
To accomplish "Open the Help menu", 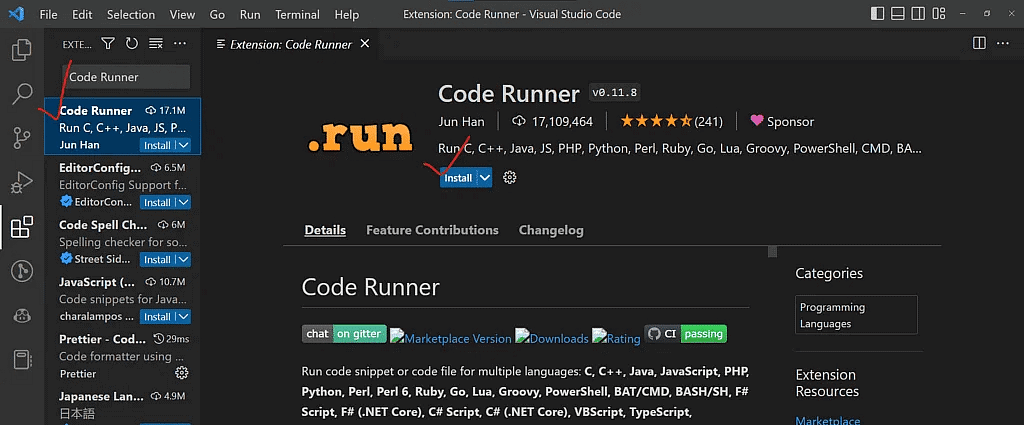I will click(x=347, y=14).
